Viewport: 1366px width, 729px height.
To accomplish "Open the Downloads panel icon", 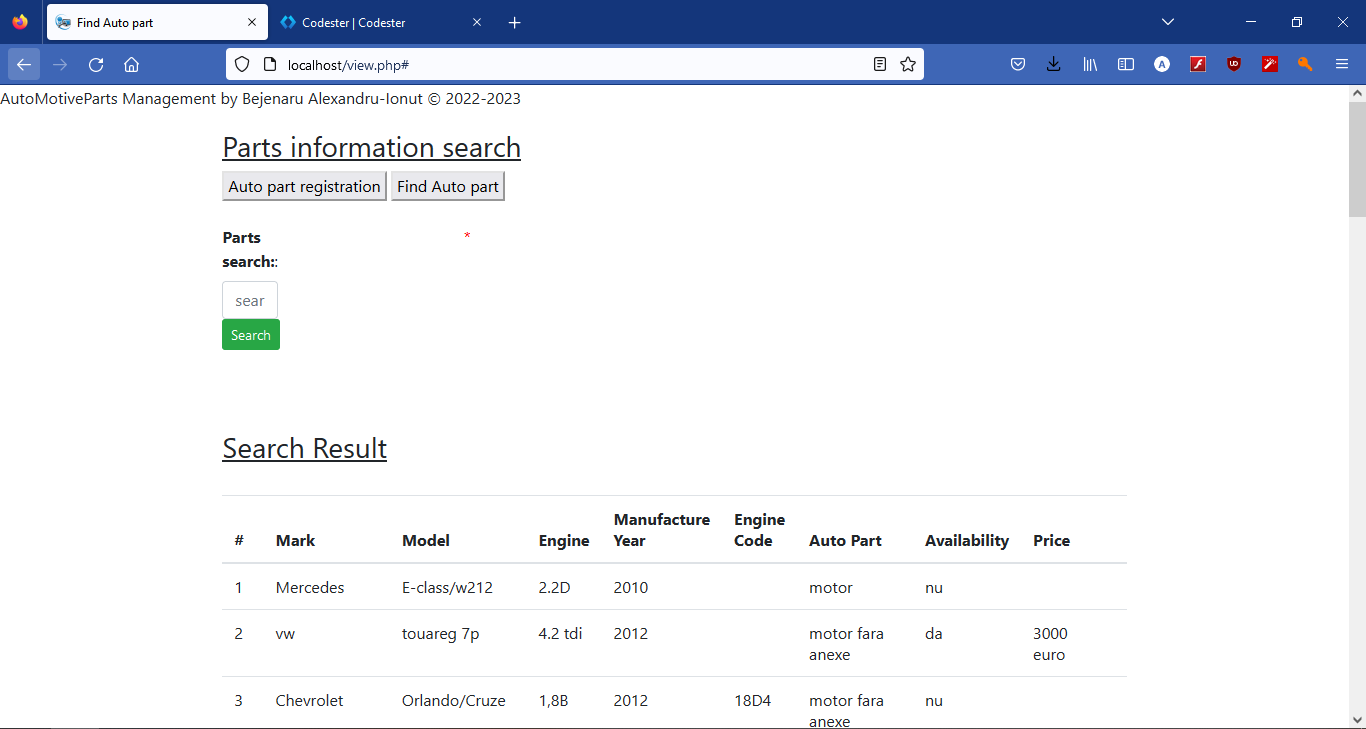I will 1053,63.
